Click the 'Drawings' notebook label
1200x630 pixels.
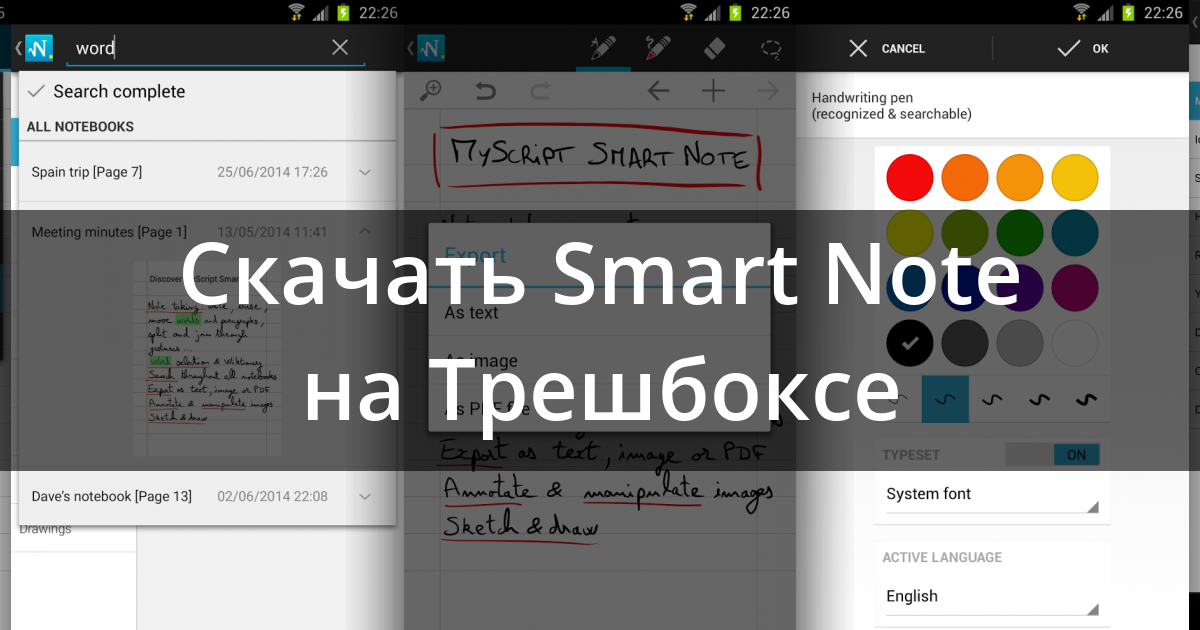[x=45, y=529]
